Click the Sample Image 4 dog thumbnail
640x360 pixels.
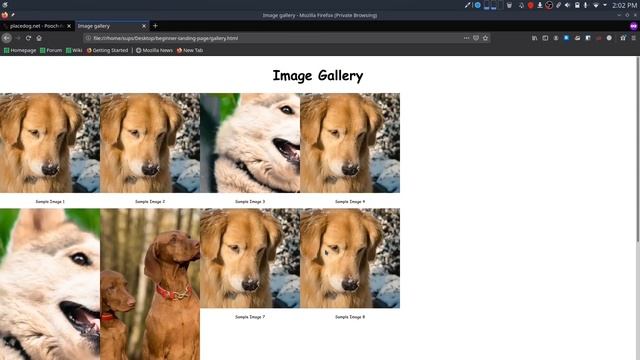click(350, 143)
